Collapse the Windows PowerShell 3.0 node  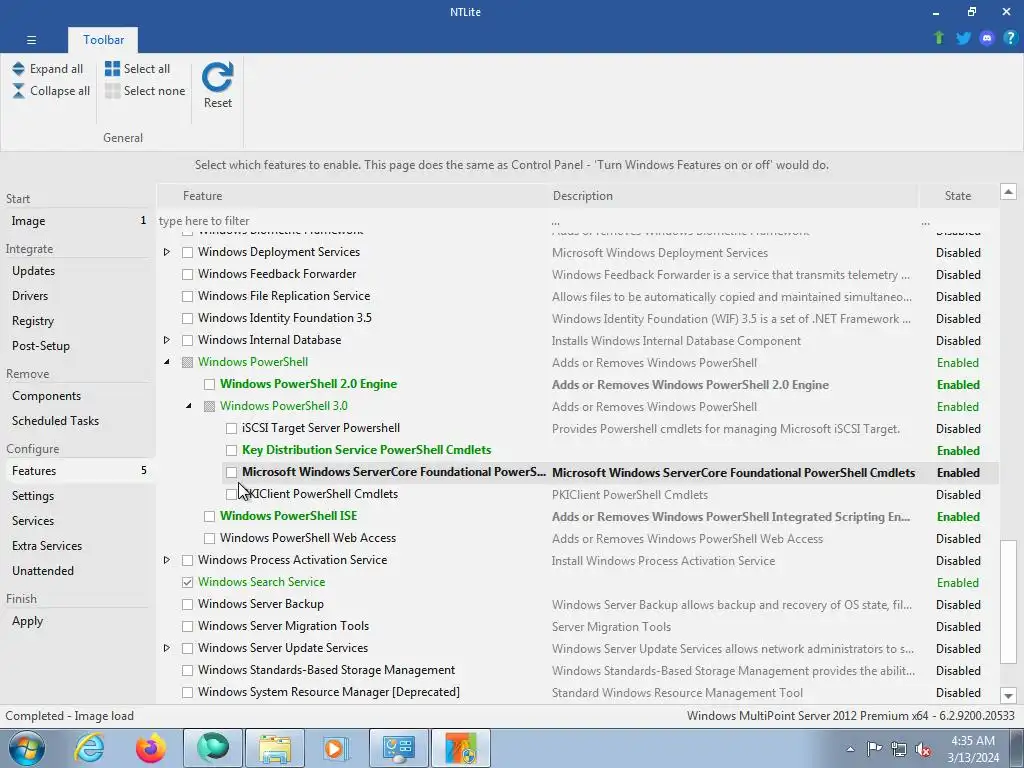[x=189, y=406]
